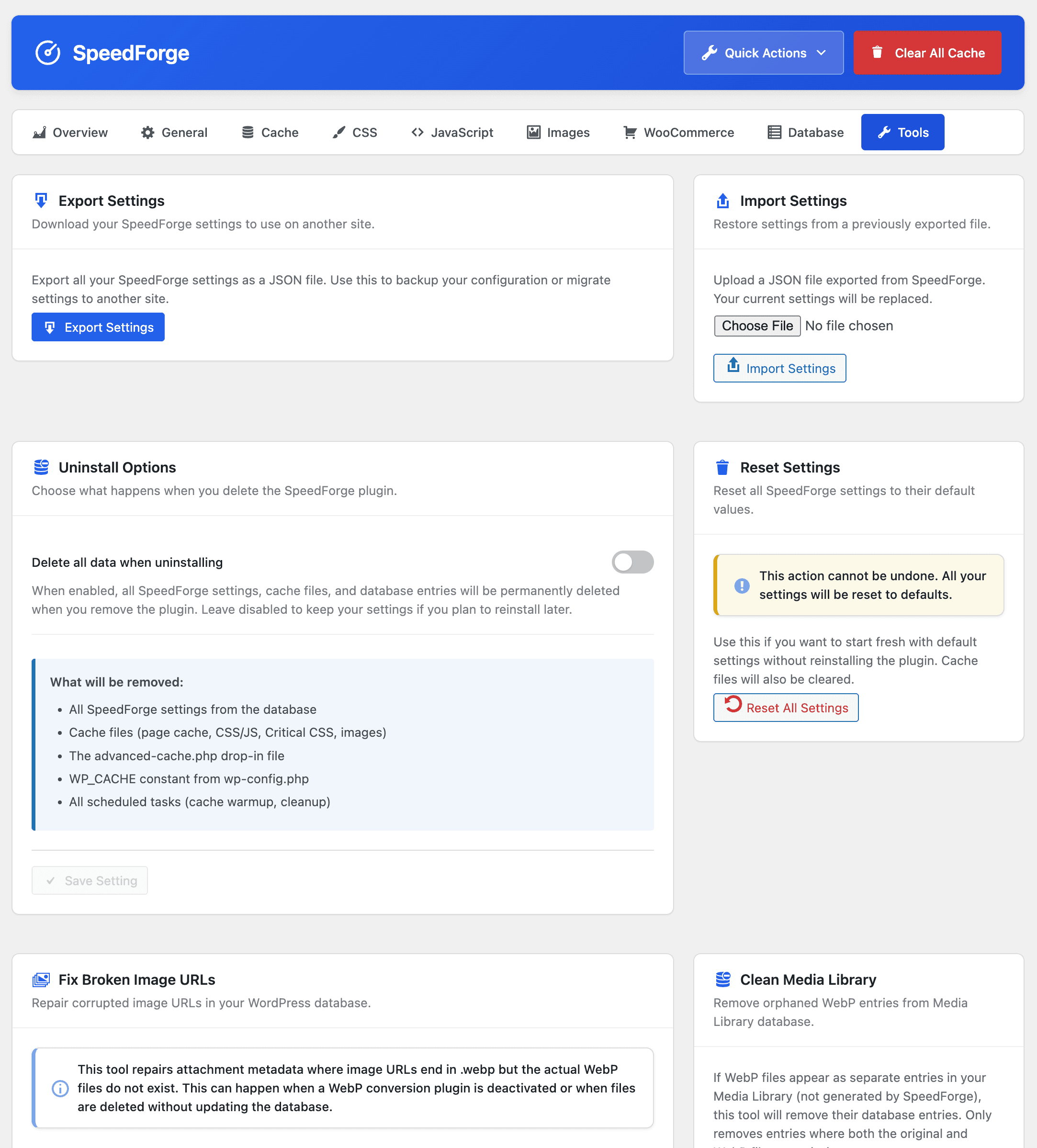
Task: Click the Fix Broken Image URLs icon
Action: (41, 979)
